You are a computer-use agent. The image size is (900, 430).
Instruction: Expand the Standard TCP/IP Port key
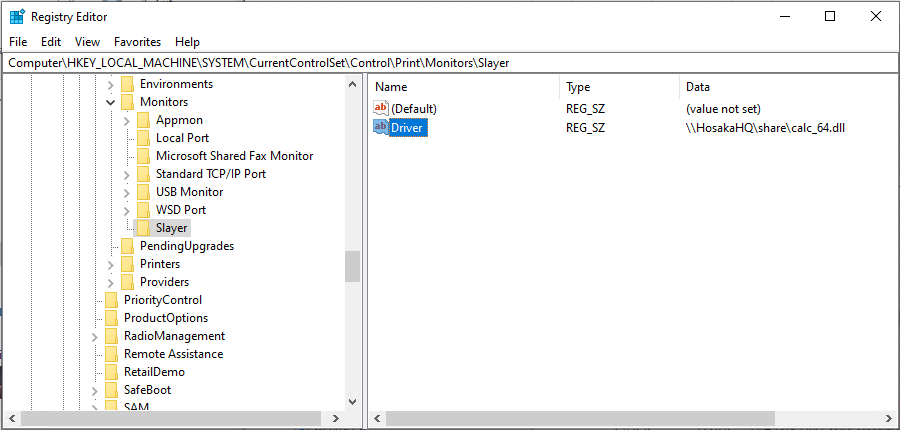(x=127, y=174)
